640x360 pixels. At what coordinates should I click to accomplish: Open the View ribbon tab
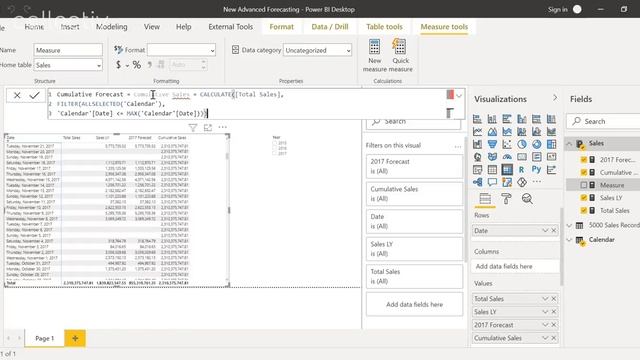coord(151,27)
